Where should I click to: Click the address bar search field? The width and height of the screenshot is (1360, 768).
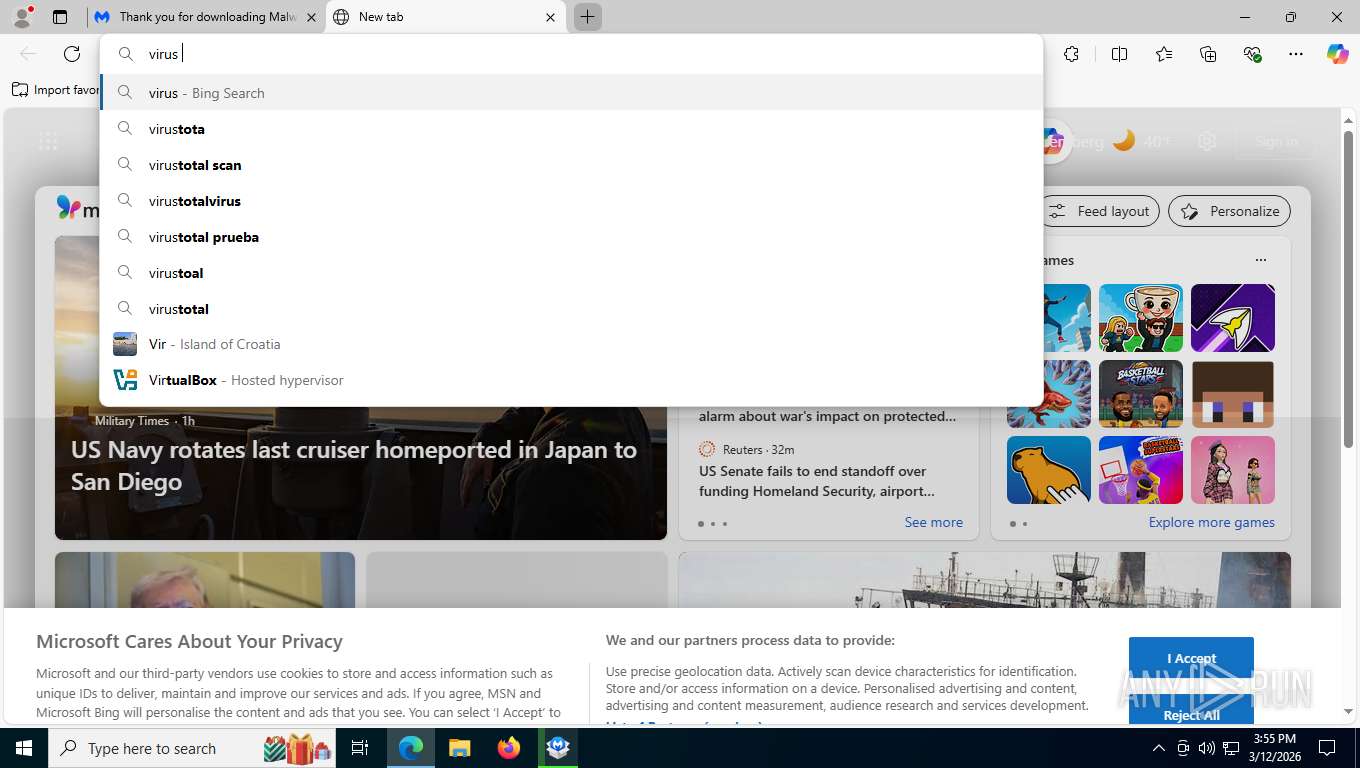[571, 54]
